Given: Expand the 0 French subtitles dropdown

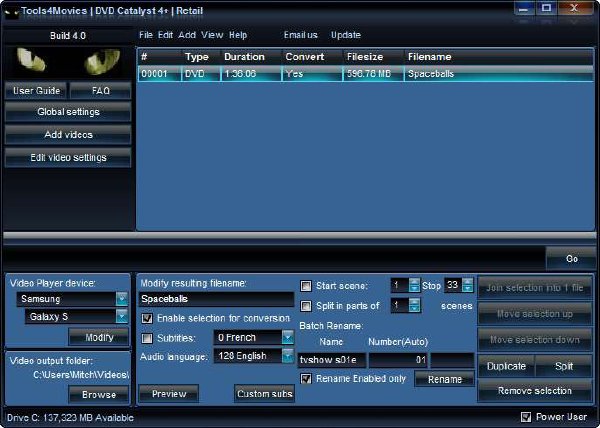Looking at the screenshot, I should 288,337.
